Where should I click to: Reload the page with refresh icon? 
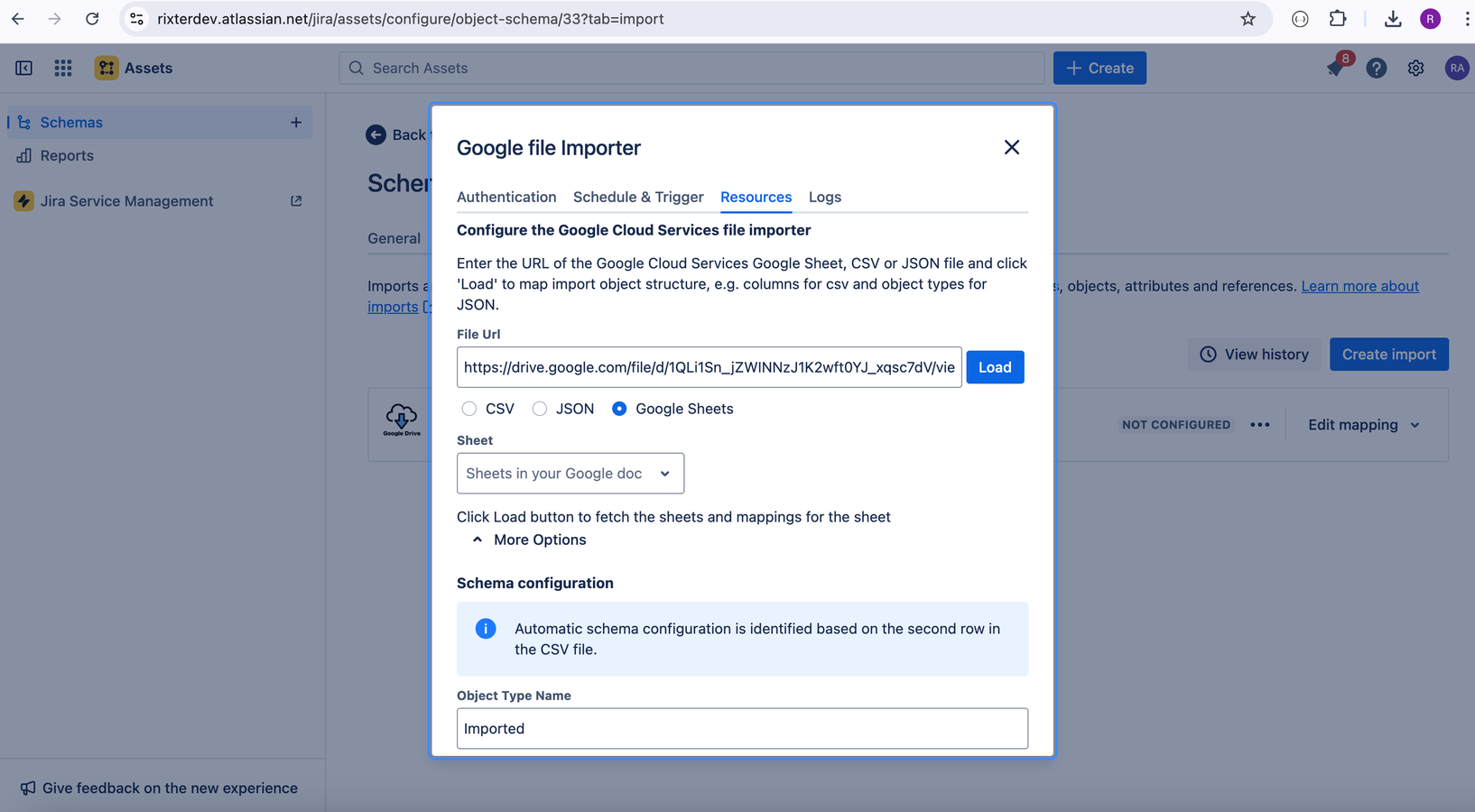point(92,18)
